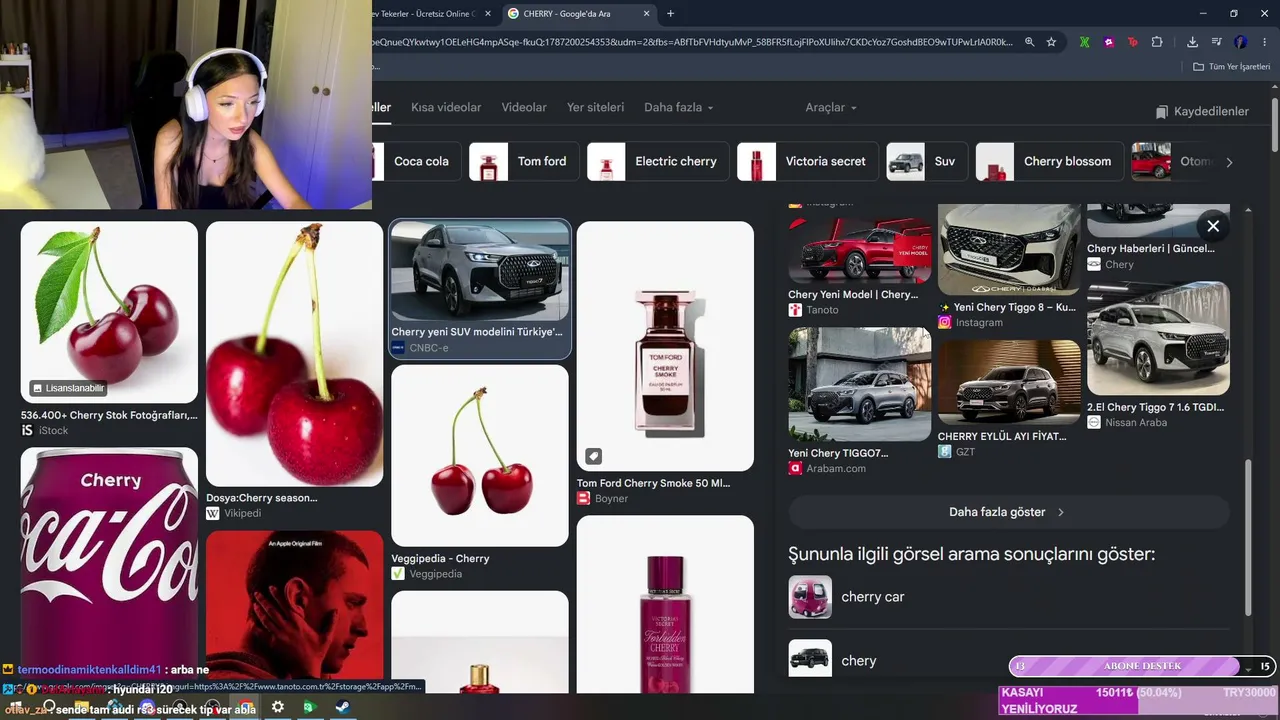Open Cherry yeni SUV modelini Türkiye link
Viewport: 1280px width, 720px height.
[x=477, y=331]
